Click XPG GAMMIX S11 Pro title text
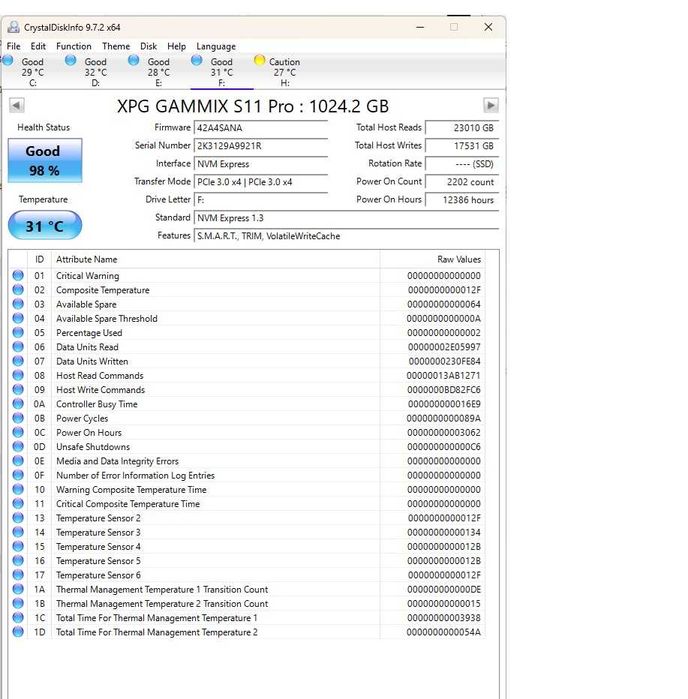The width and height of the screenshot is (688, 699). pos(253,107)
